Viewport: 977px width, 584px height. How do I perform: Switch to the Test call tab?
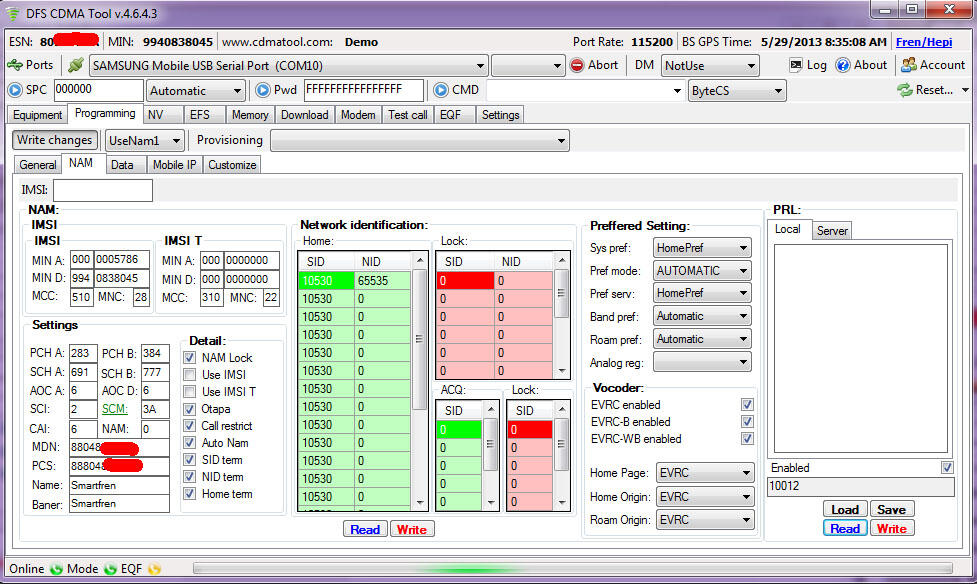(x=407, y=115)
